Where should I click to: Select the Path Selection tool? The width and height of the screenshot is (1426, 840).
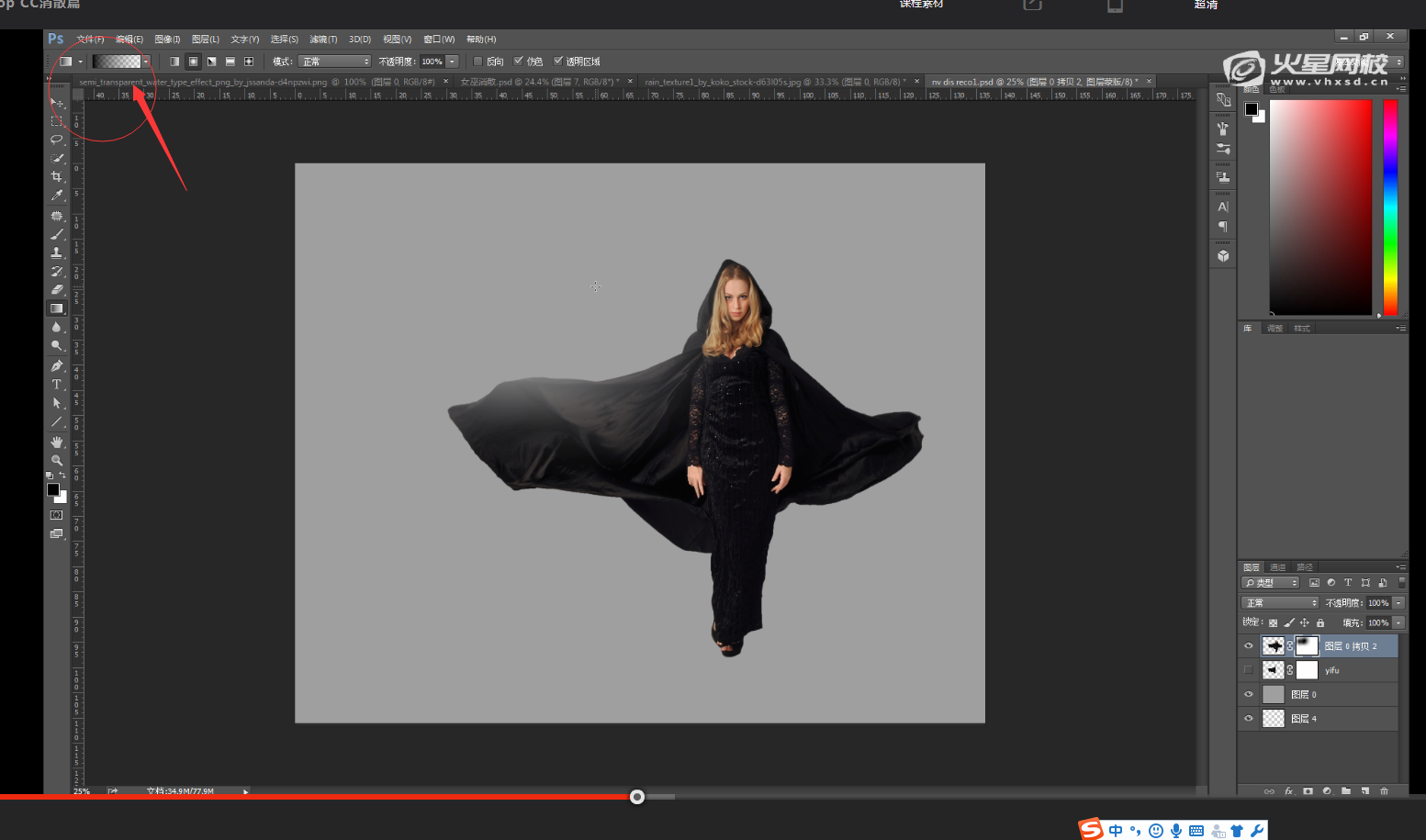click(x=56, y=403)
